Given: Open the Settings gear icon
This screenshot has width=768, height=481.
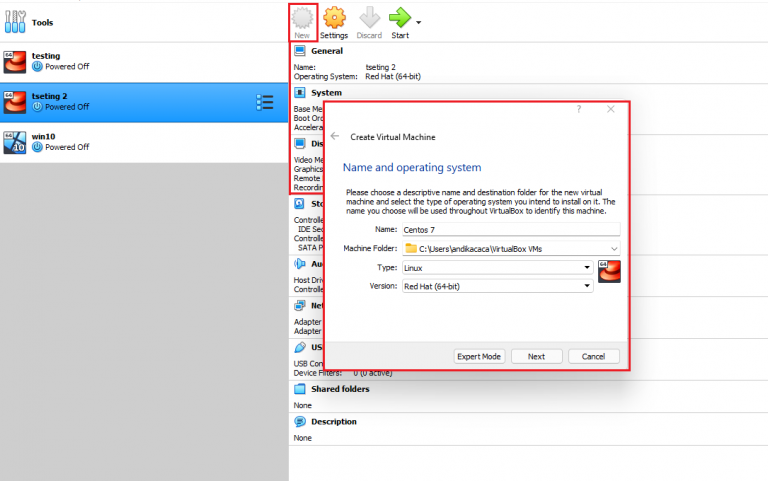Looking at the screenshot, I should 334,18.
